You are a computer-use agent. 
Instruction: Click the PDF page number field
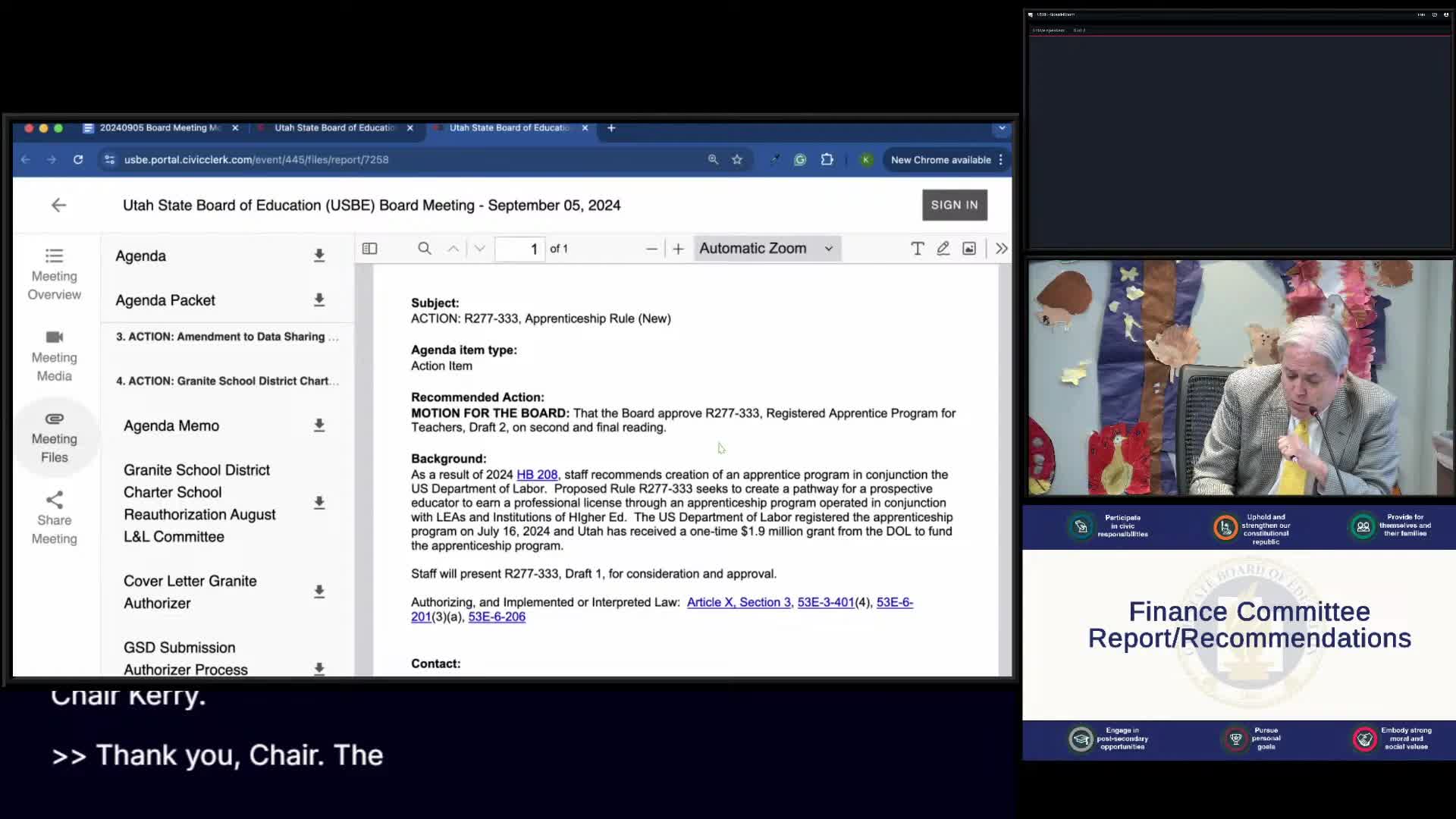click(519, 249)
